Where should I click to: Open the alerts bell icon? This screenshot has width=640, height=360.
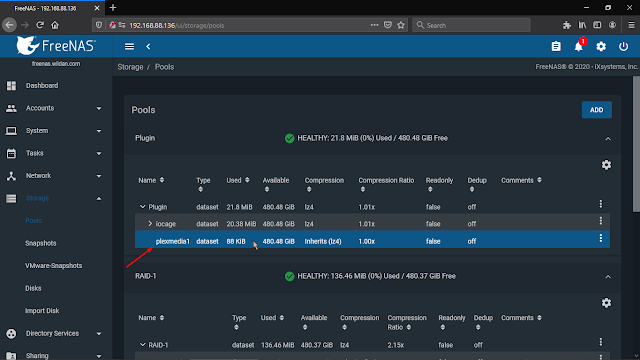pyautogui.click(x=579, y=47)
